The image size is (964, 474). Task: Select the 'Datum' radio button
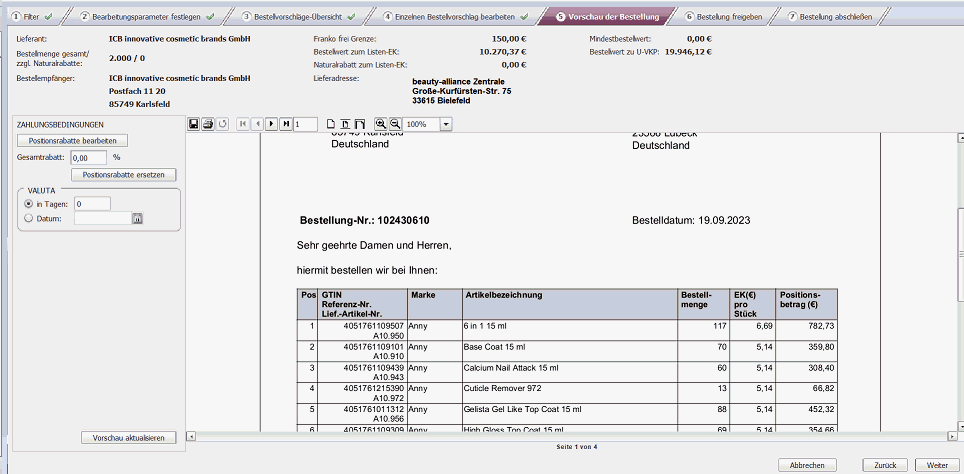pos(28,218)
